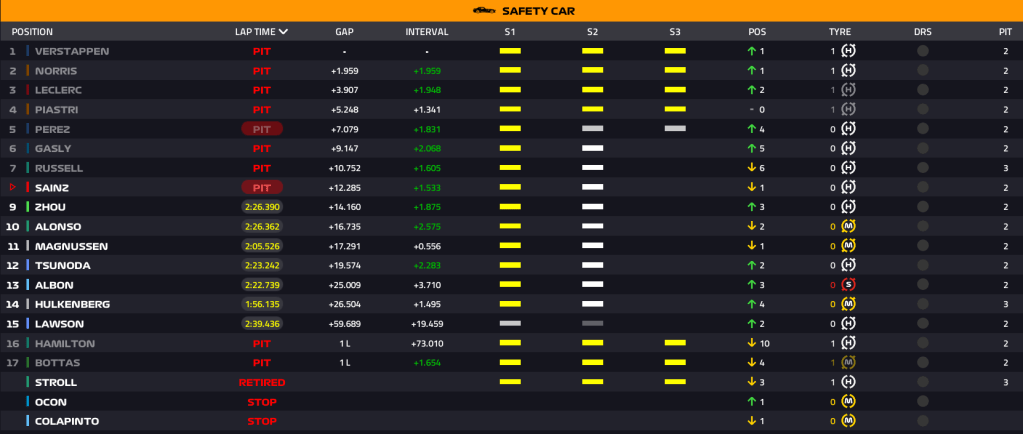Click Albon's gap +25.009

344,285
